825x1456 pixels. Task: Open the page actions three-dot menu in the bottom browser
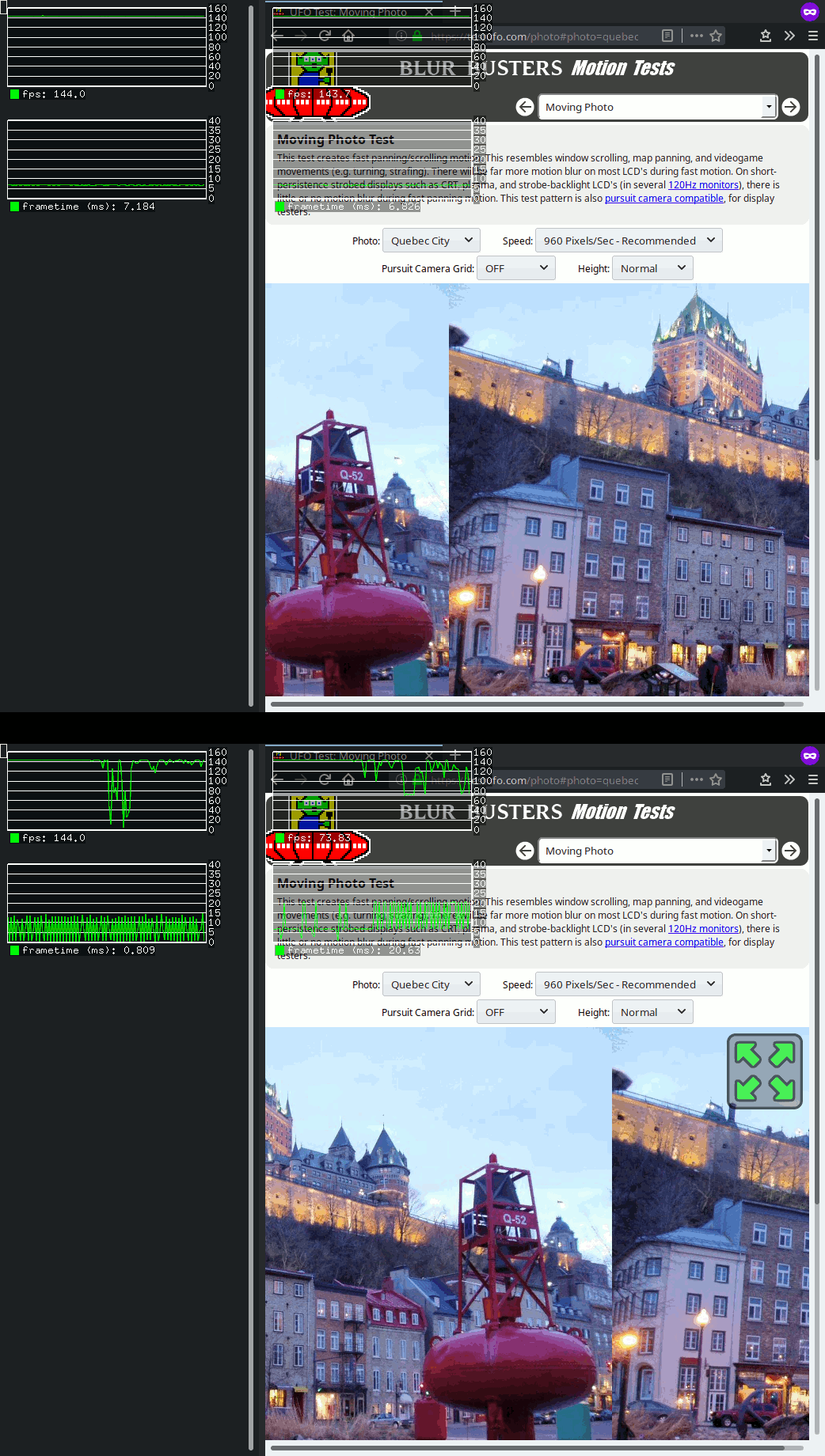696,779
